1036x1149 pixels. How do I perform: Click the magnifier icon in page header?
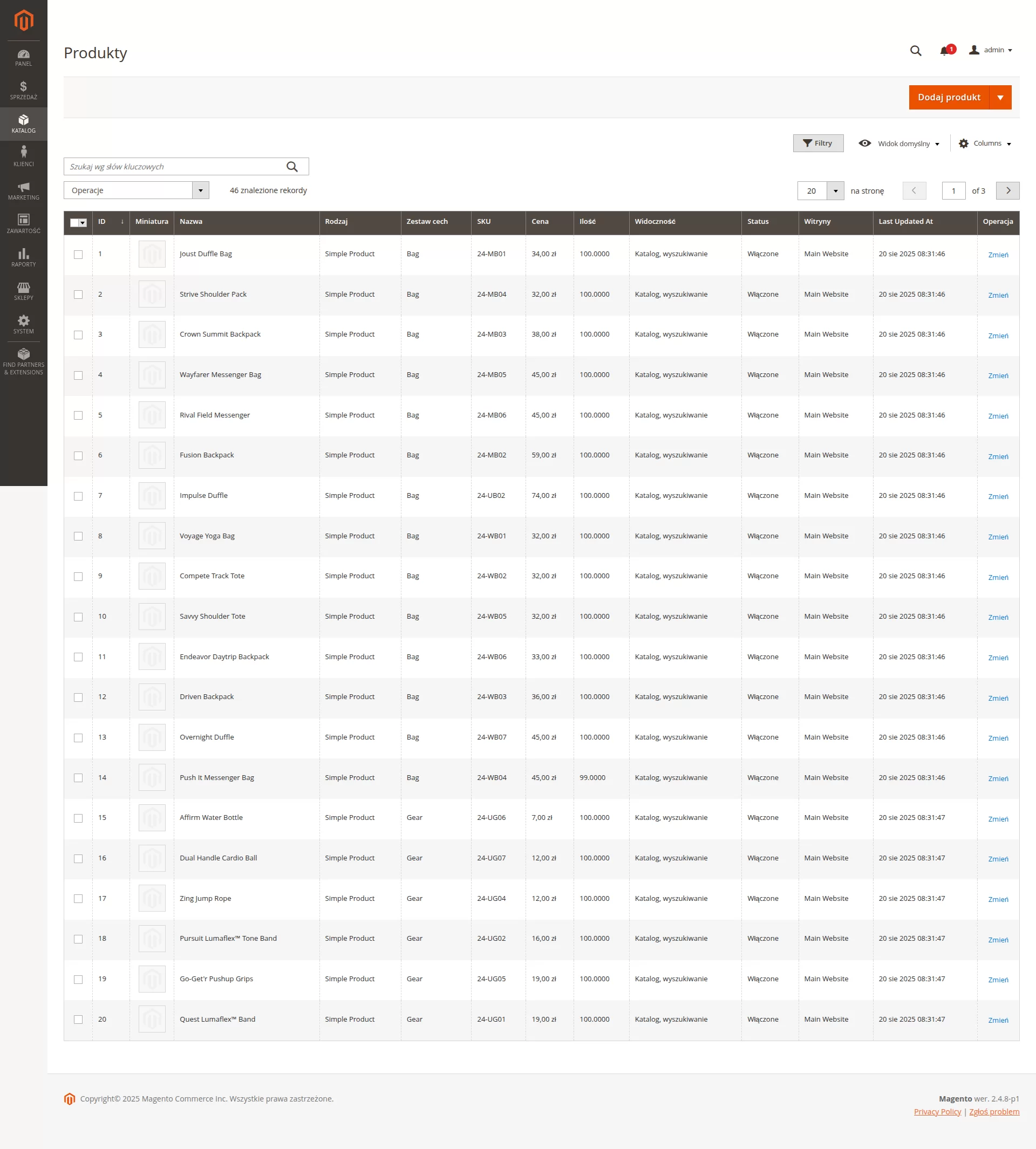pos(915,51)
